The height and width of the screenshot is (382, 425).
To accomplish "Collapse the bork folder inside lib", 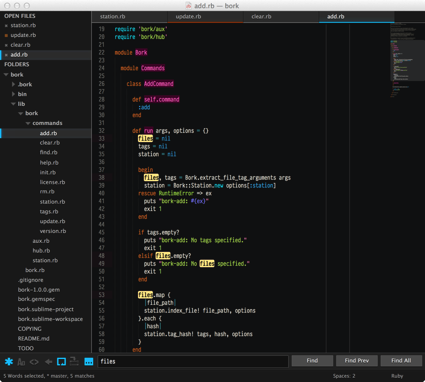I will [x=21, y=114].
